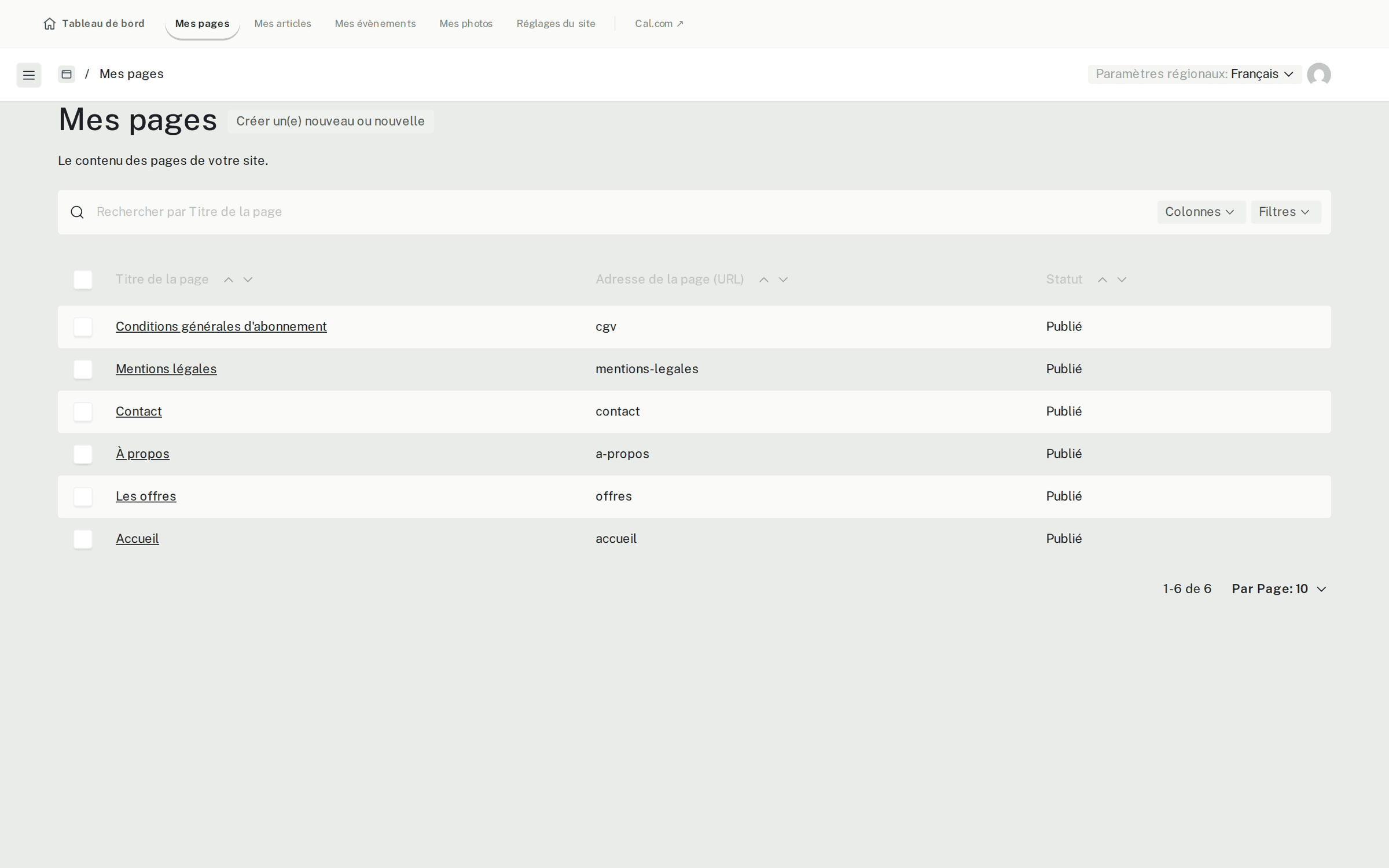
Task: Check the Mentions légales row checkbox
Action: pos(83,369)
